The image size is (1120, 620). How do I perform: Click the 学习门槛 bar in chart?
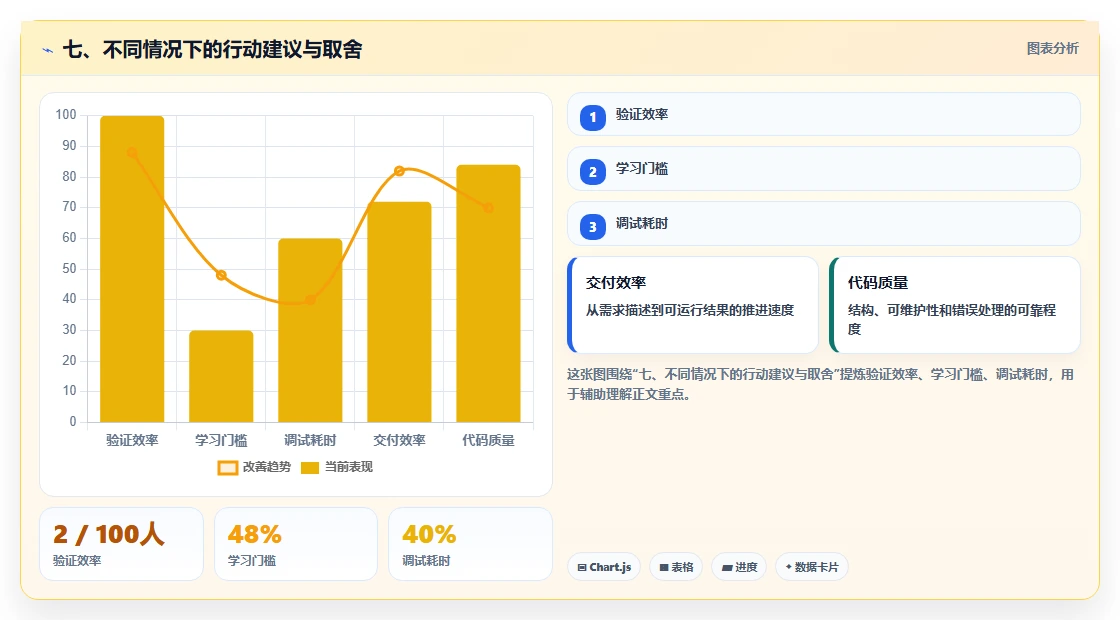(221, 376)
